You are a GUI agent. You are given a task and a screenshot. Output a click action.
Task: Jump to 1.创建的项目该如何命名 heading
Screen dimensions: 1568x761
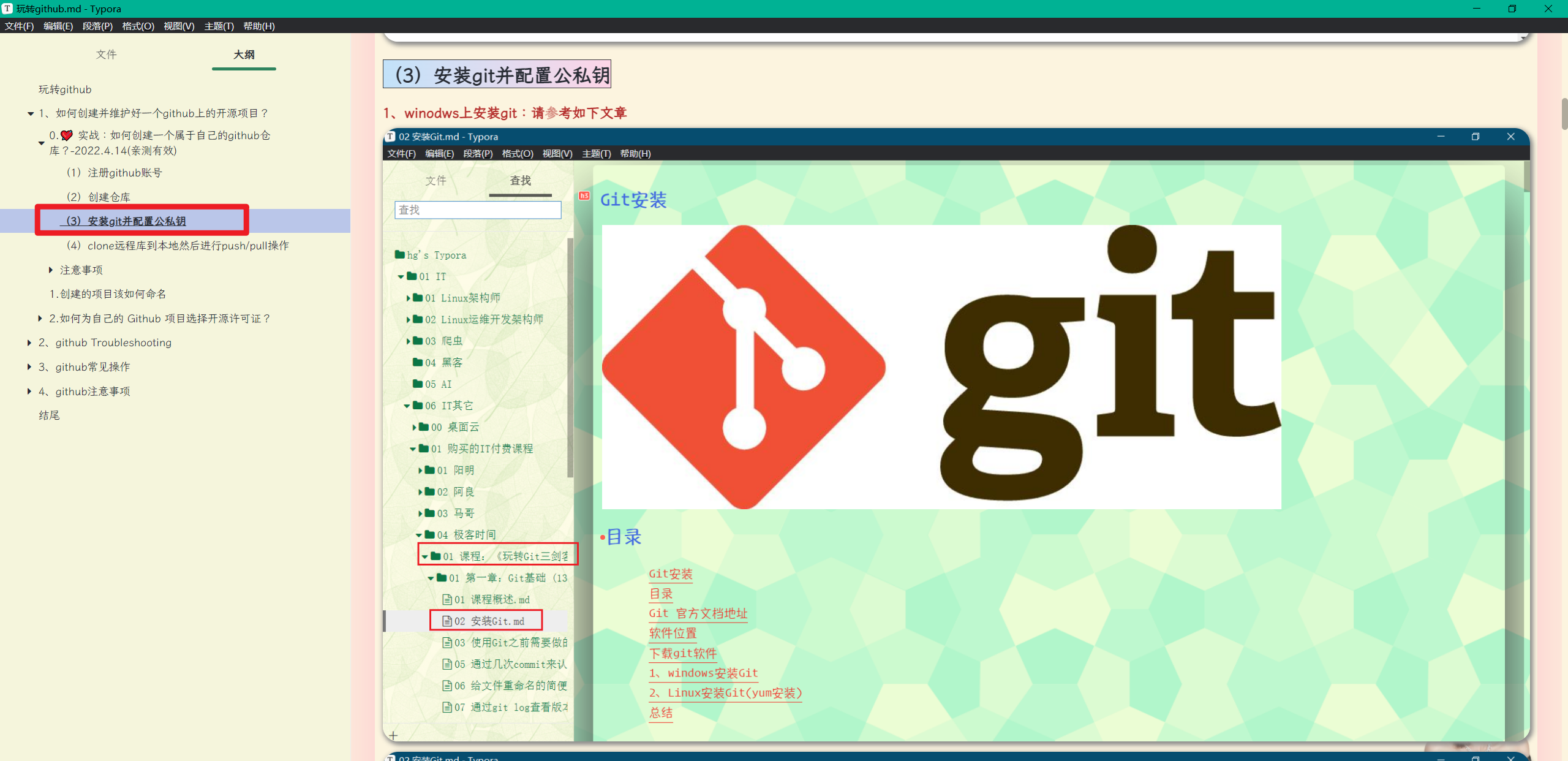coord(108,293)
